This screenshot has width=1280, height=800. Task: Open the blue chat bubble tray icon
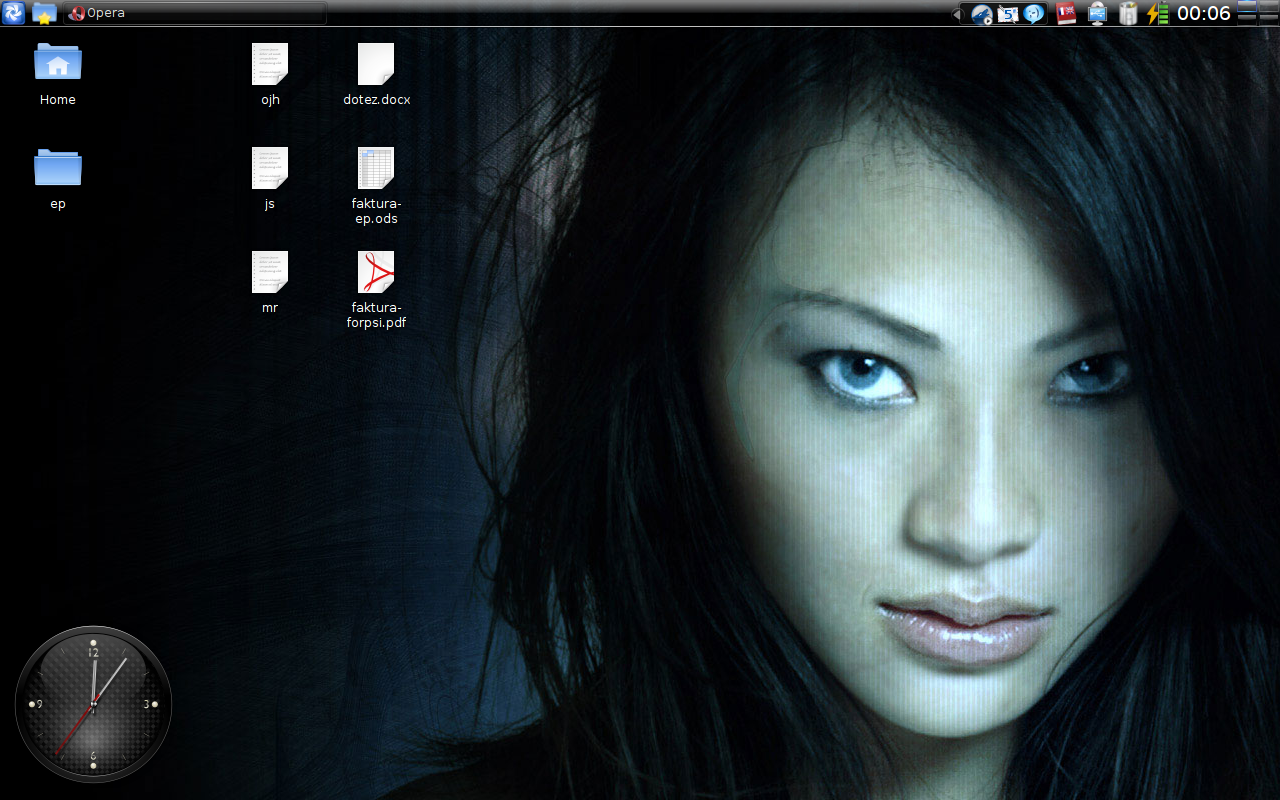point(1034,14)
